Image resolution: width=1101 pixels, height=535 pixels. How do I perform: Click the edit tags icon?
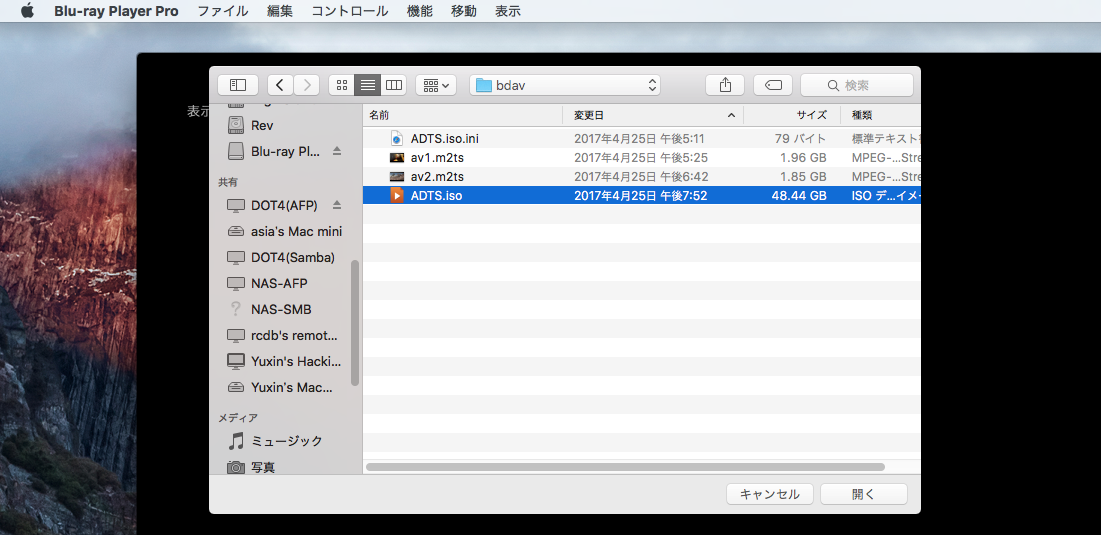[773, 85]
